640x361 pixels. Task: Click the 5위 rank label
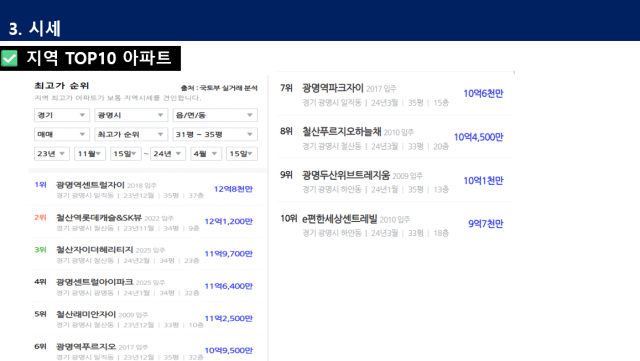[x=40, y=314]
